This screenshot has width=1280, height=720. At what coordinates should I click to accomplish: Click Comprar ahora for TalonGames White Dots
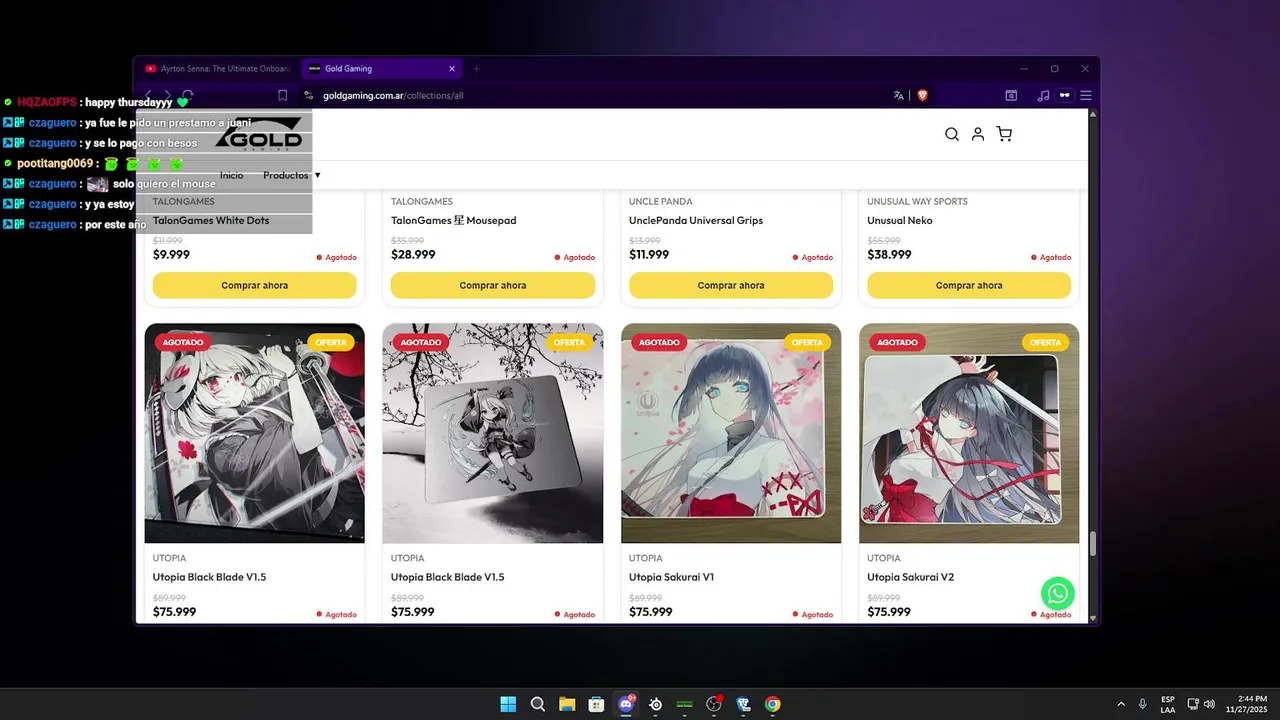pyautogui.click(x=254, y=285)
